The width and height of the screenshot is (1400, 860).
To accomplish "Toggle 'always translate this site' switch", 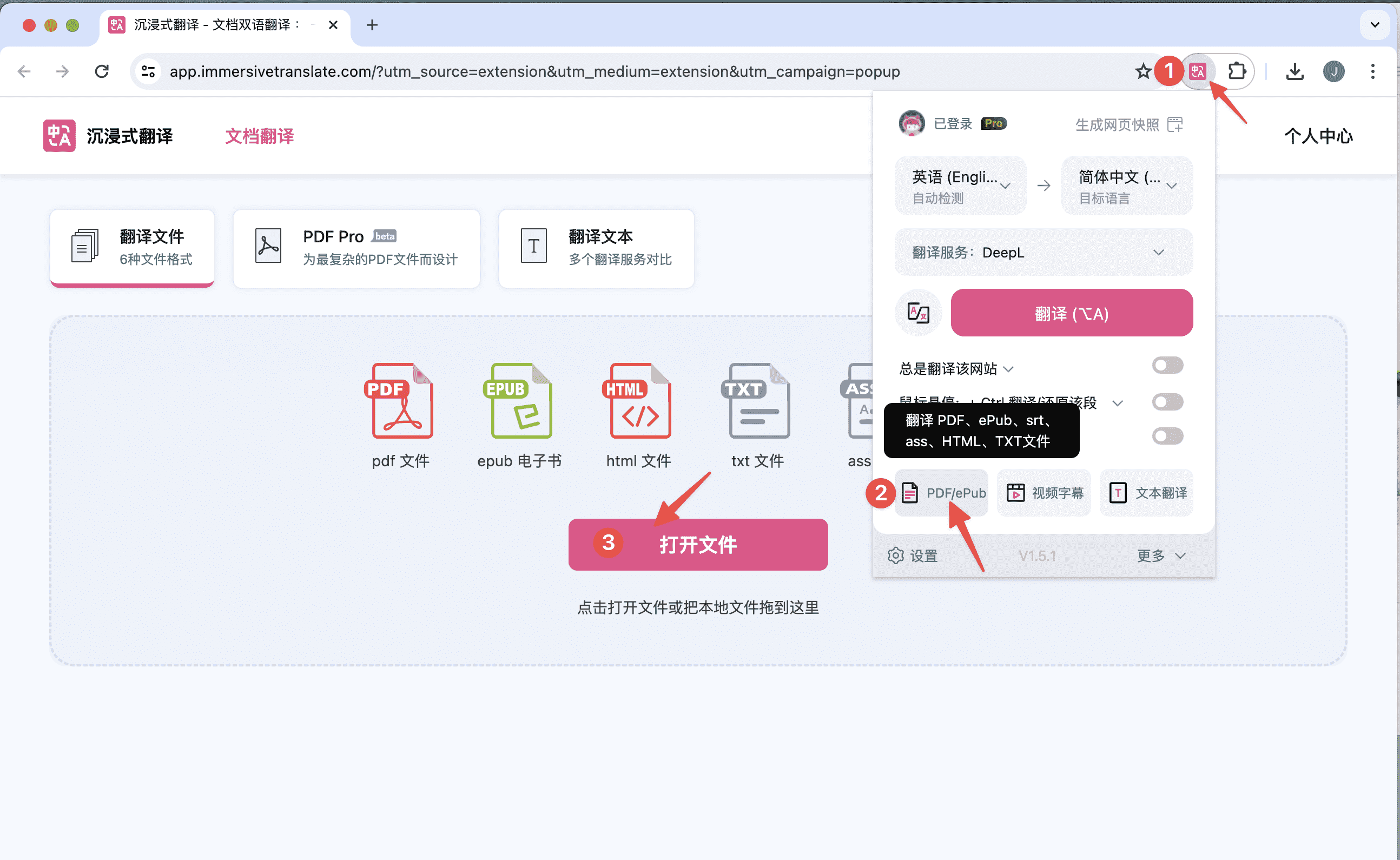I will [x=1167, y=366].
